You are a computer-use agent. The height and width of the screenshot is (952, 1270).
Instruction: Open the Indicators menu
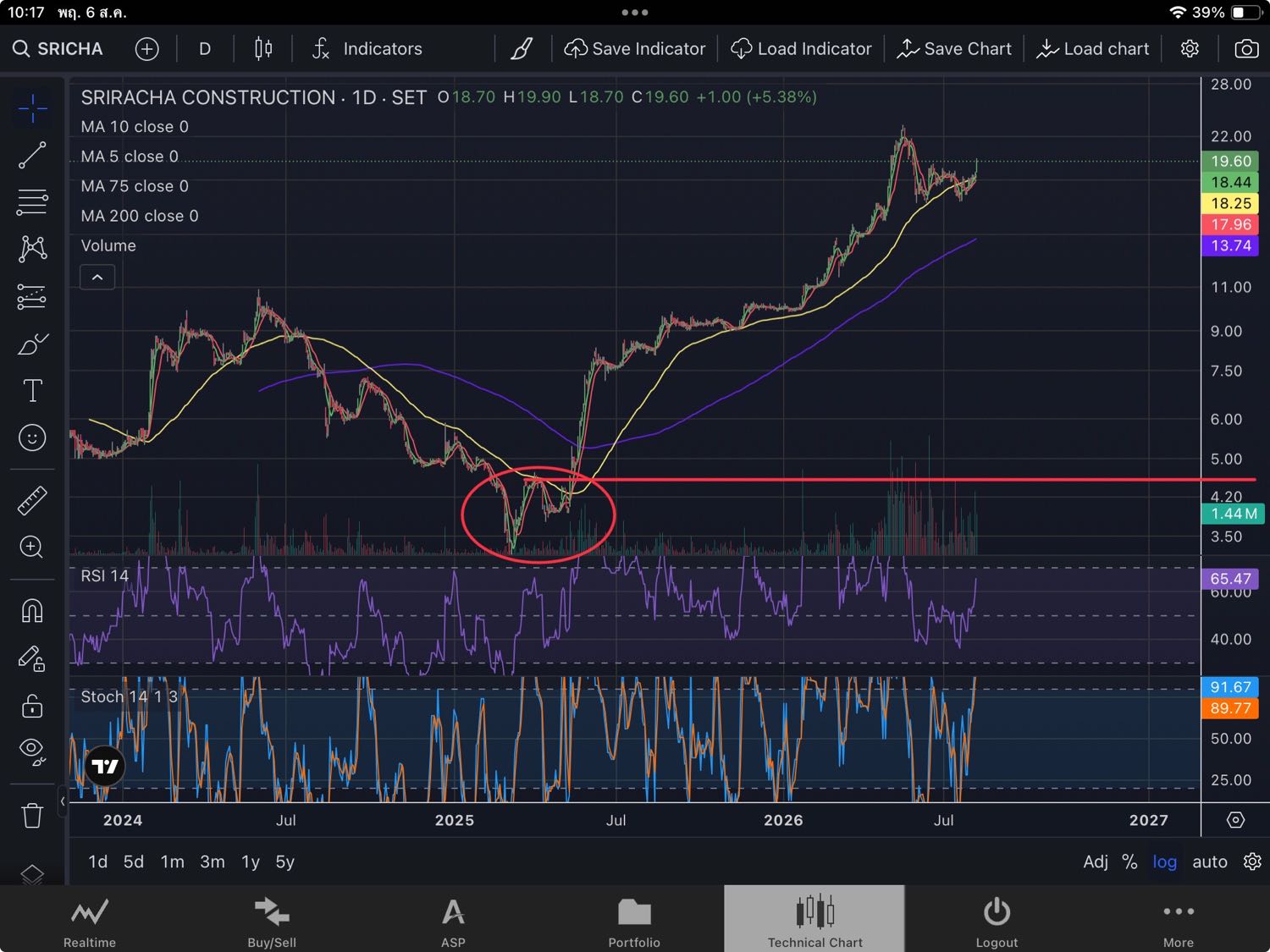coord(367,49)
